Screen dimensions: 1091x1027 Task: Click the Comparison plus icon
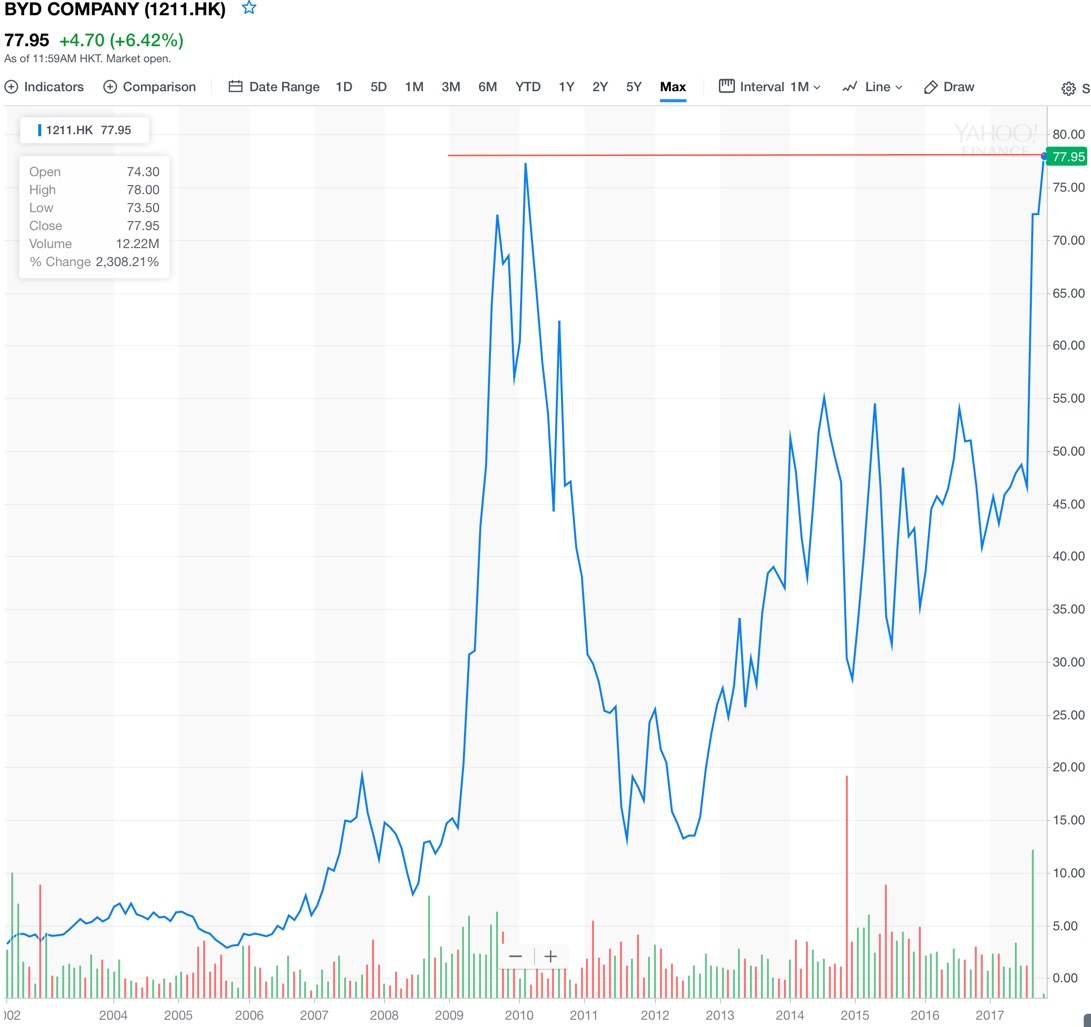pos(110,87)
